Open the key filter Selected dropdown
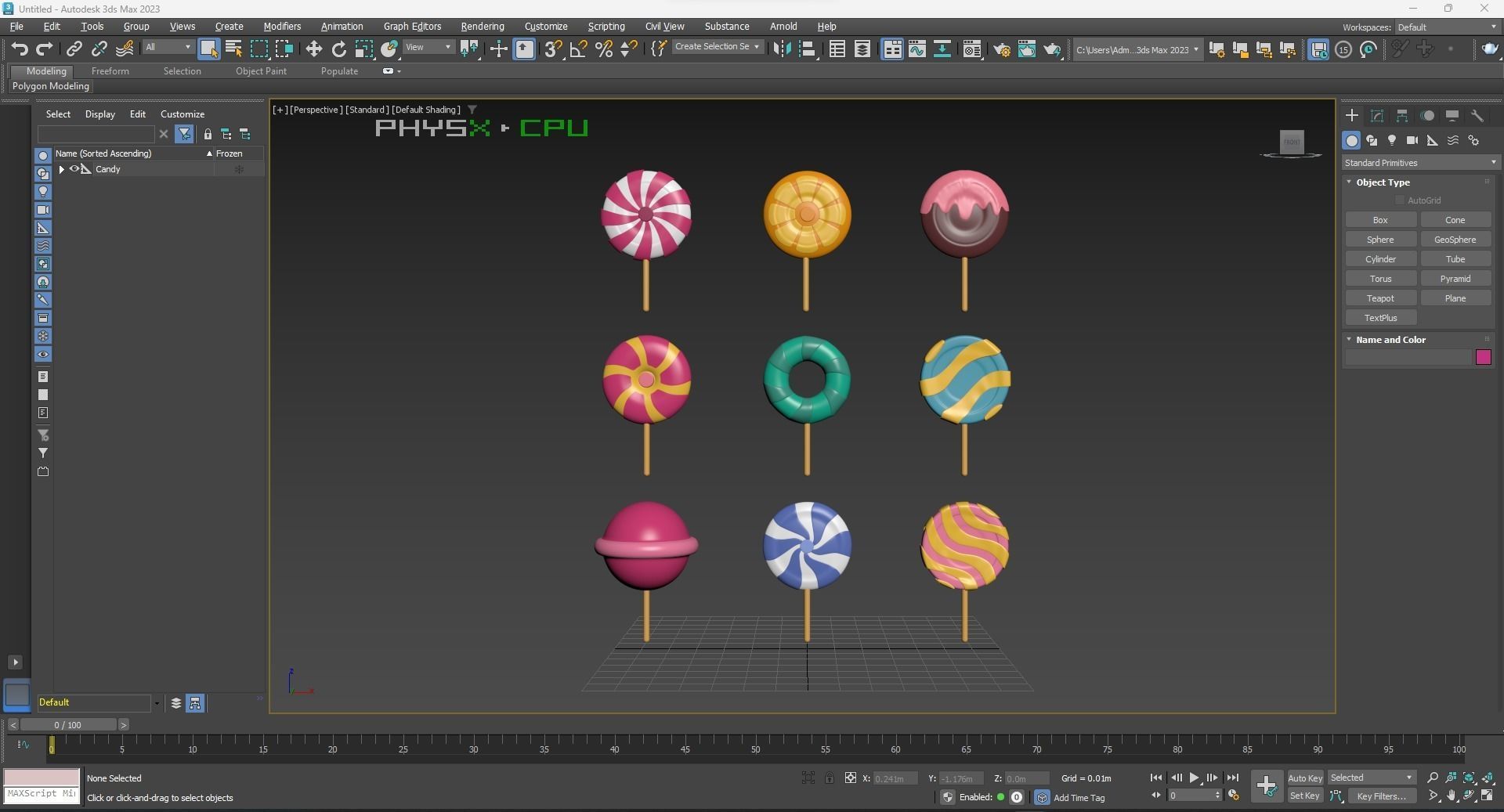The width and height of the screenshot is (1504, 812). pyautogui.click(x=1372, y=778)
